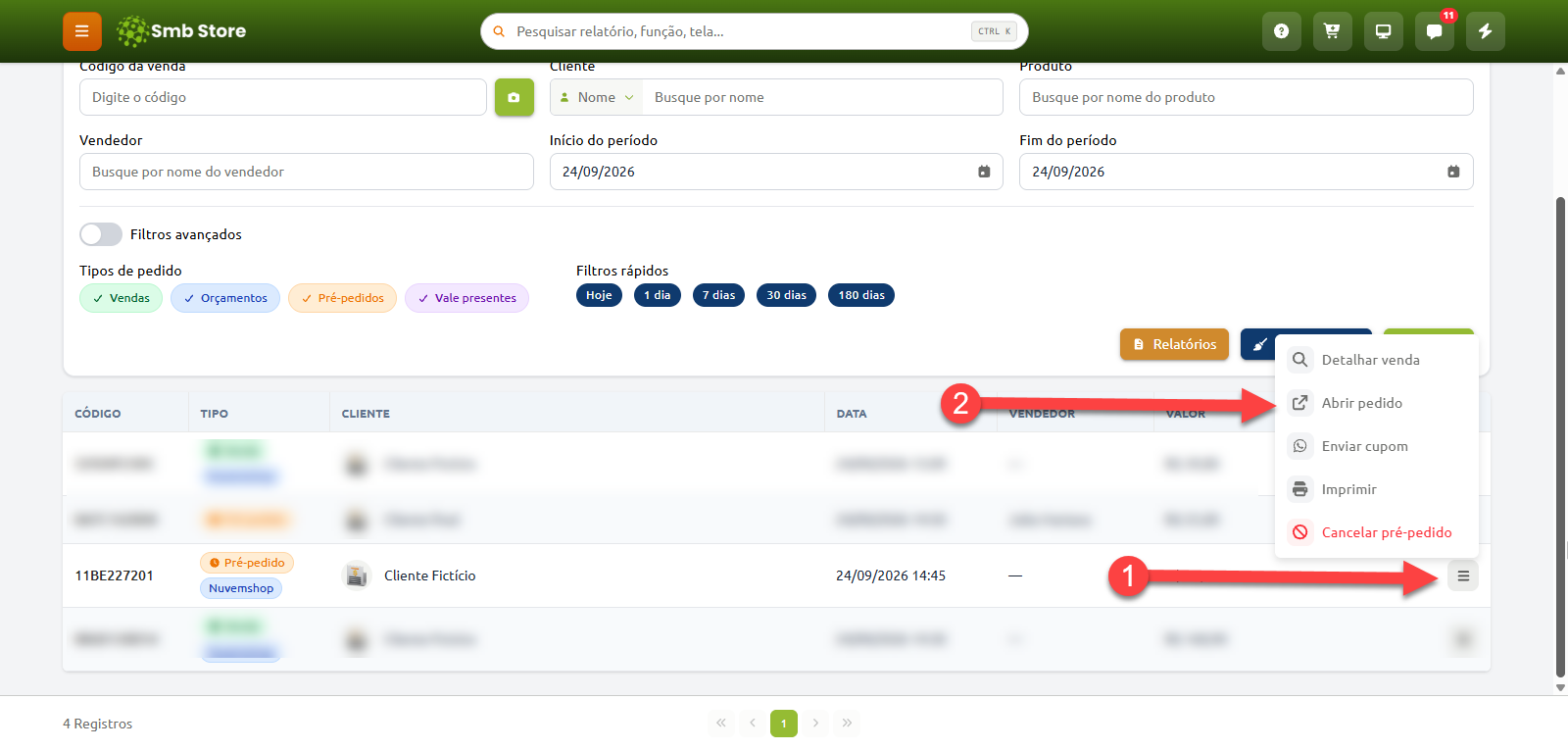The image size is (1568, 750).
Task: Apply the Hoje quick filter
Action: click(x=599, y=295)
